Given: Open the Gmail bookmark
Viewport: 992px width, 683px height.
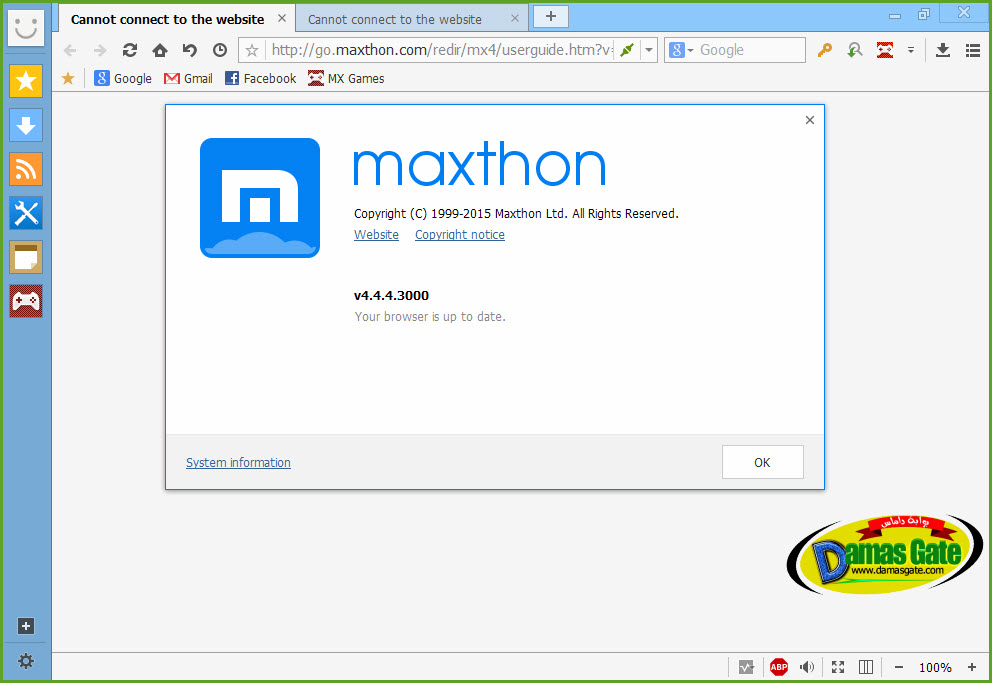Looking at the screenshot, I should coord(189,78).
